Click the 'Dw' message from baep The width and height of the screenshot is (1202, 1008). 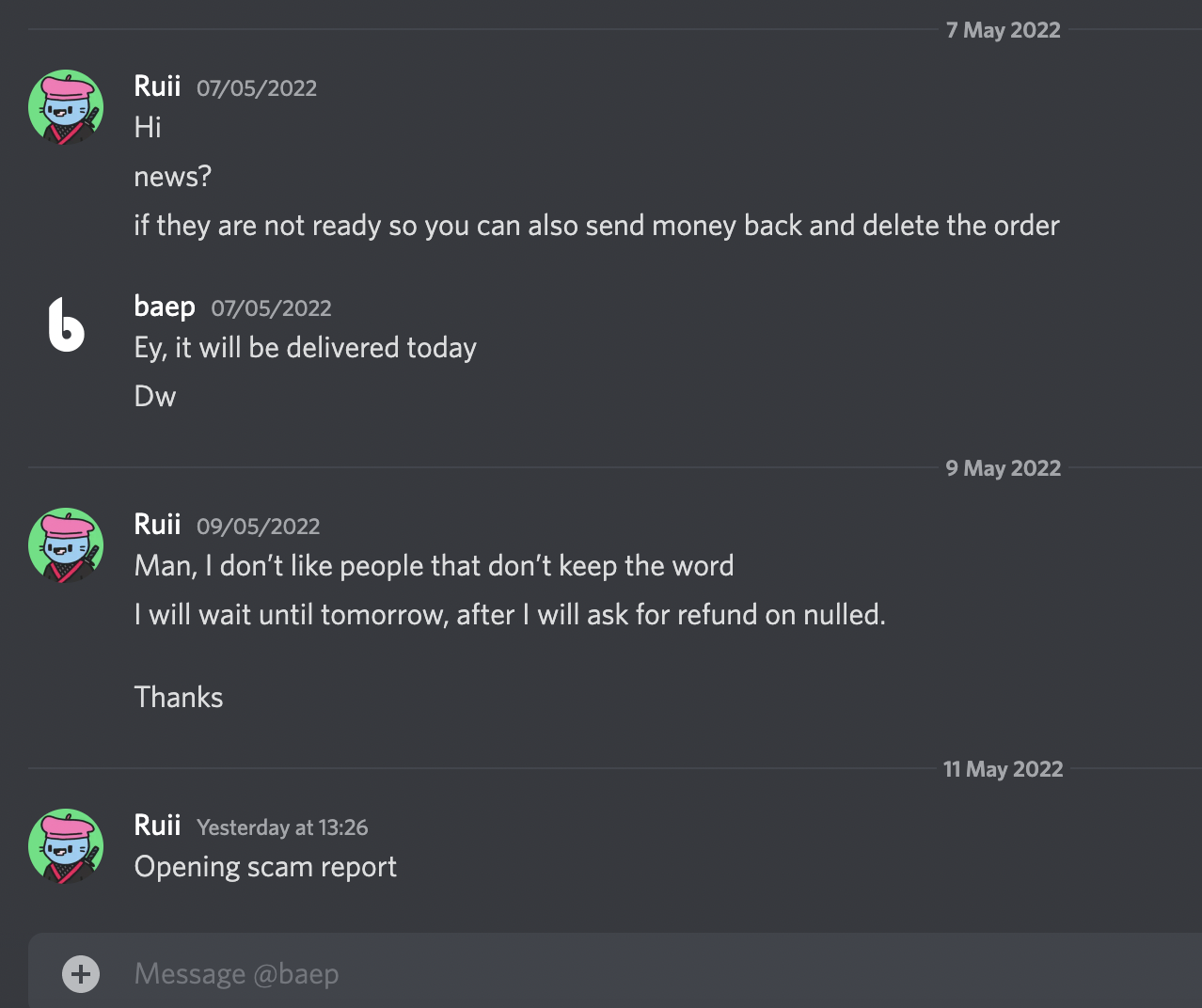coord(155,397)
